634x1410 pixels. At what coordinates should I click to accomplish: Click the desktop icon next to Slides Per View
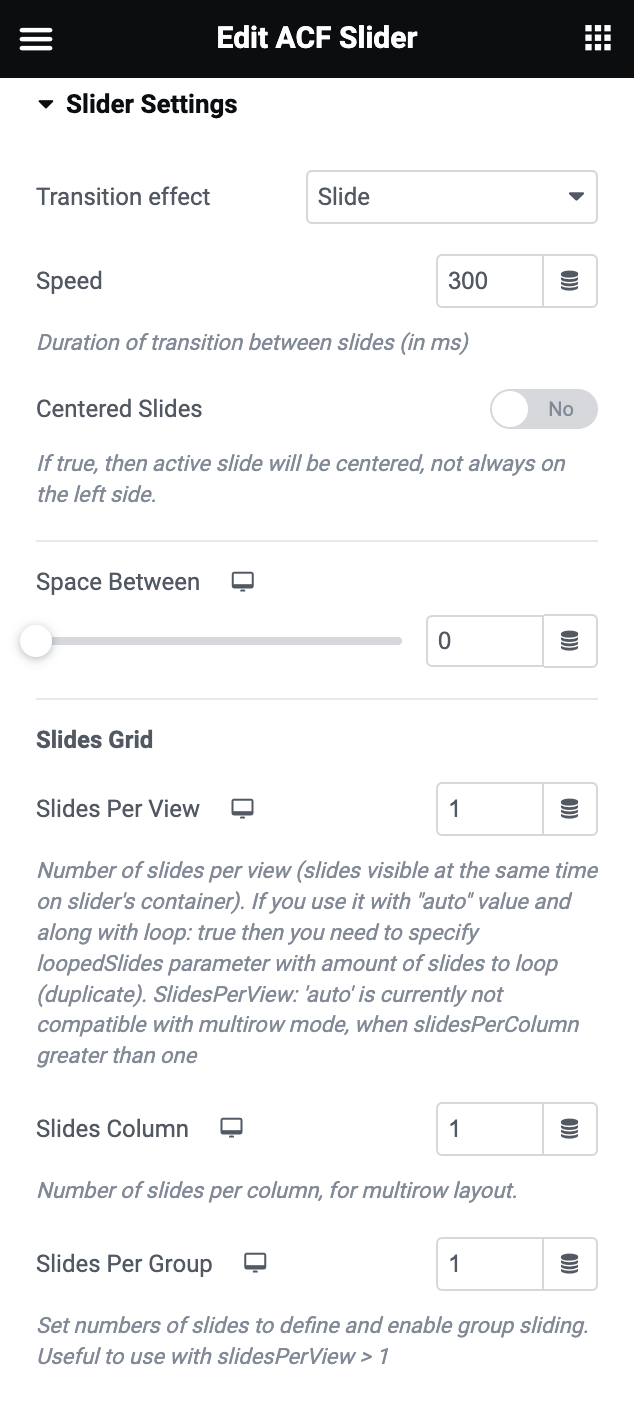[242, 808]
